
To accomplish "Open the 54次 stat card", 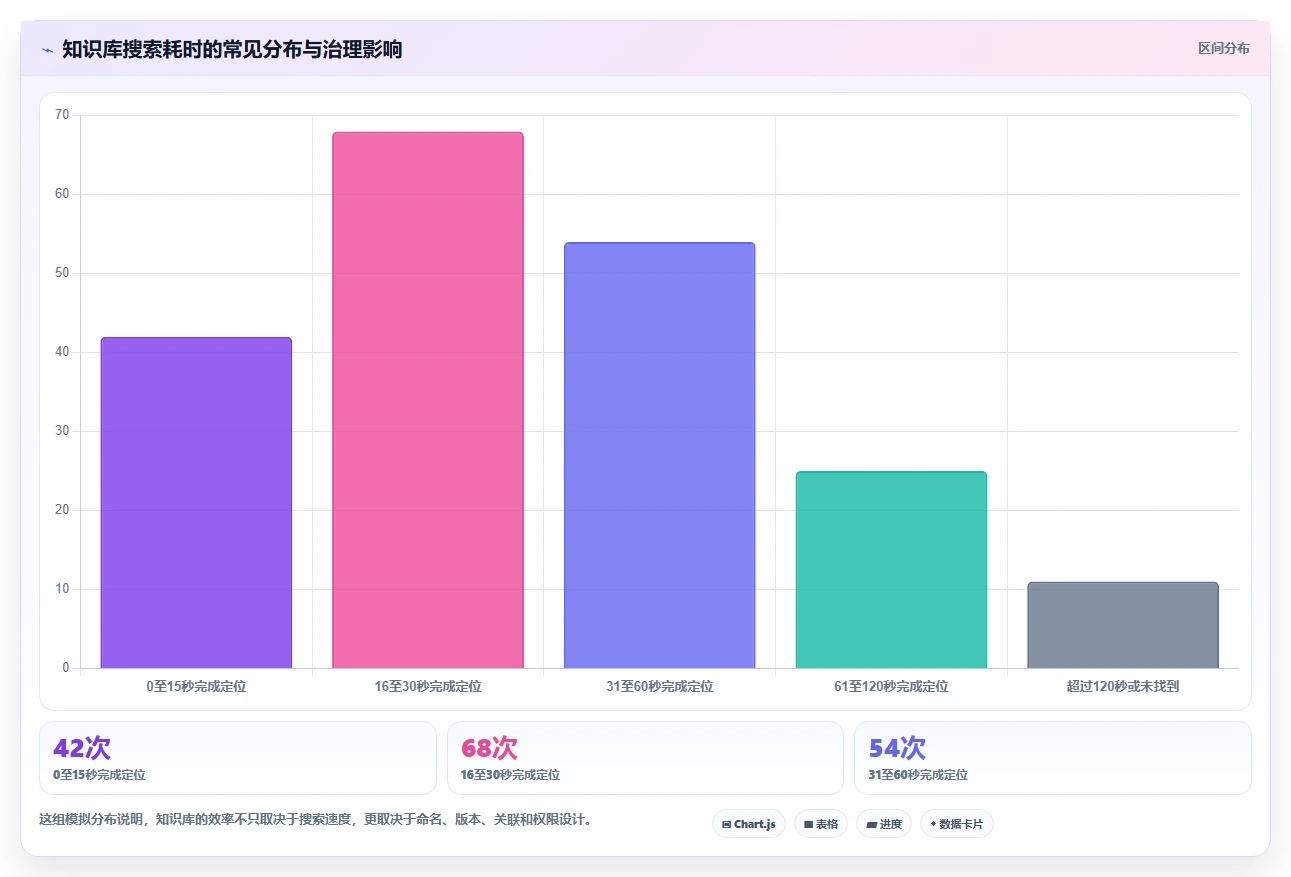I will (x=1053, y=758).
